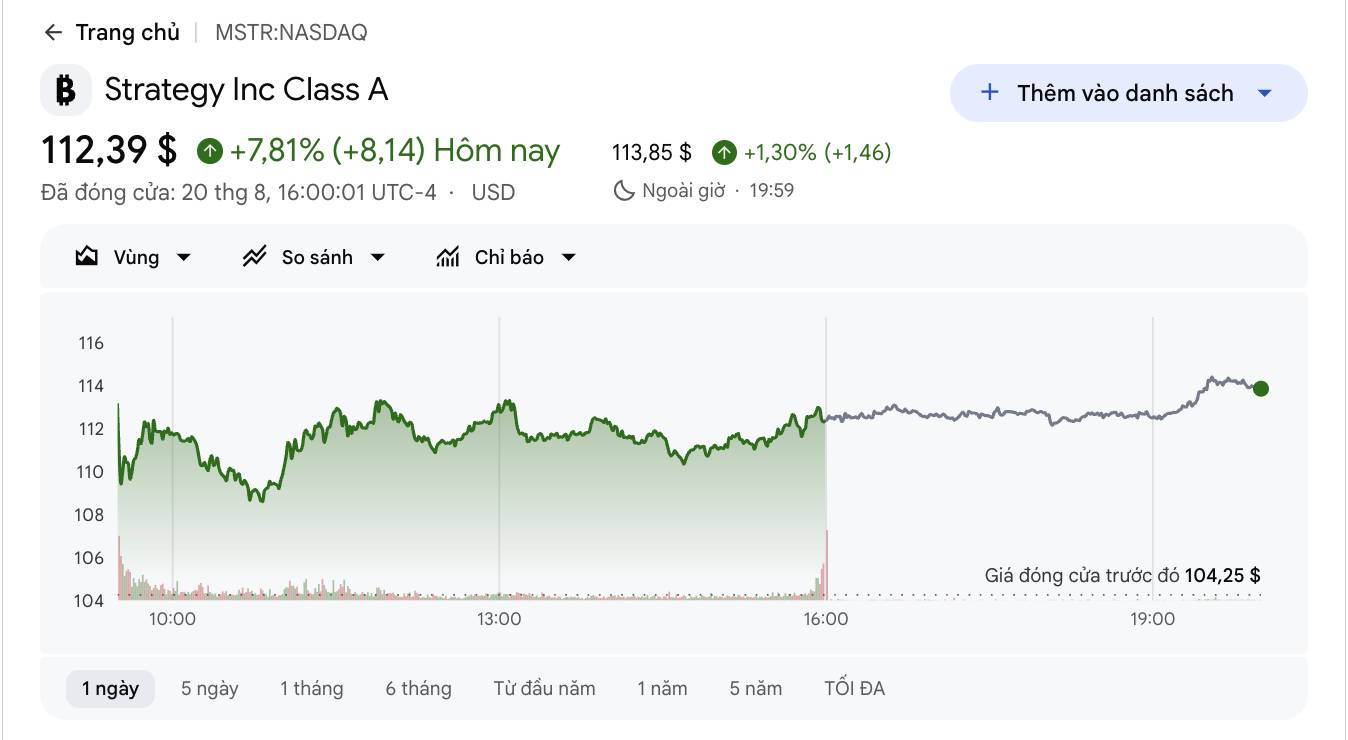This screenshot has height=740, width=1348.
Task: Select the TỐI ĐA range tab
Action: click(x=855, y=688)
